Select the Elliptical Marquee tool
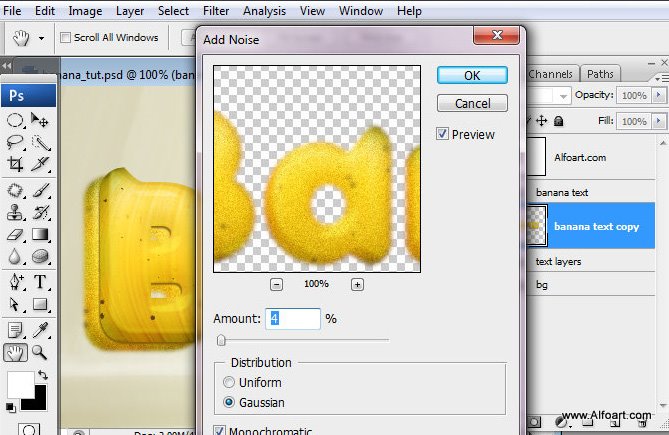This screenshot has height=435, width=669. coord(15,121)
